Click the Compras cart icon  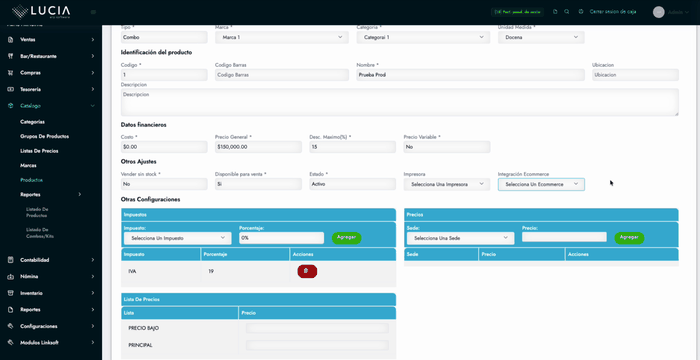pos(11,73)
